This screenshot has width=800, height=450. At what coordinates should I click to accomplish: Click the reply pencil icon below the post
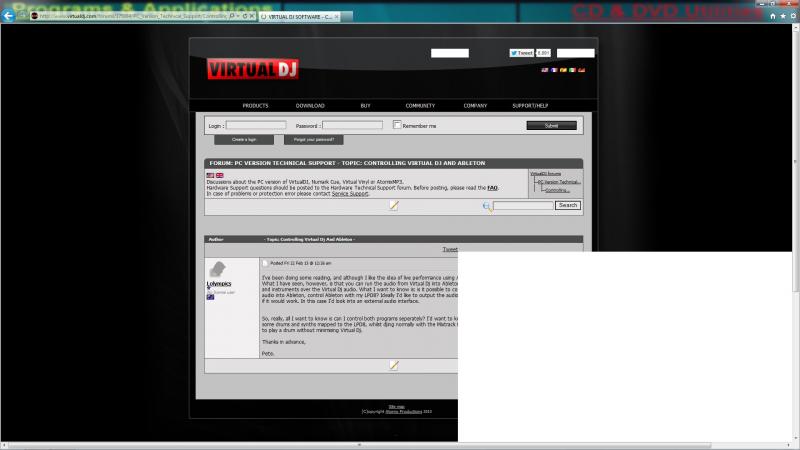point(394,365)
